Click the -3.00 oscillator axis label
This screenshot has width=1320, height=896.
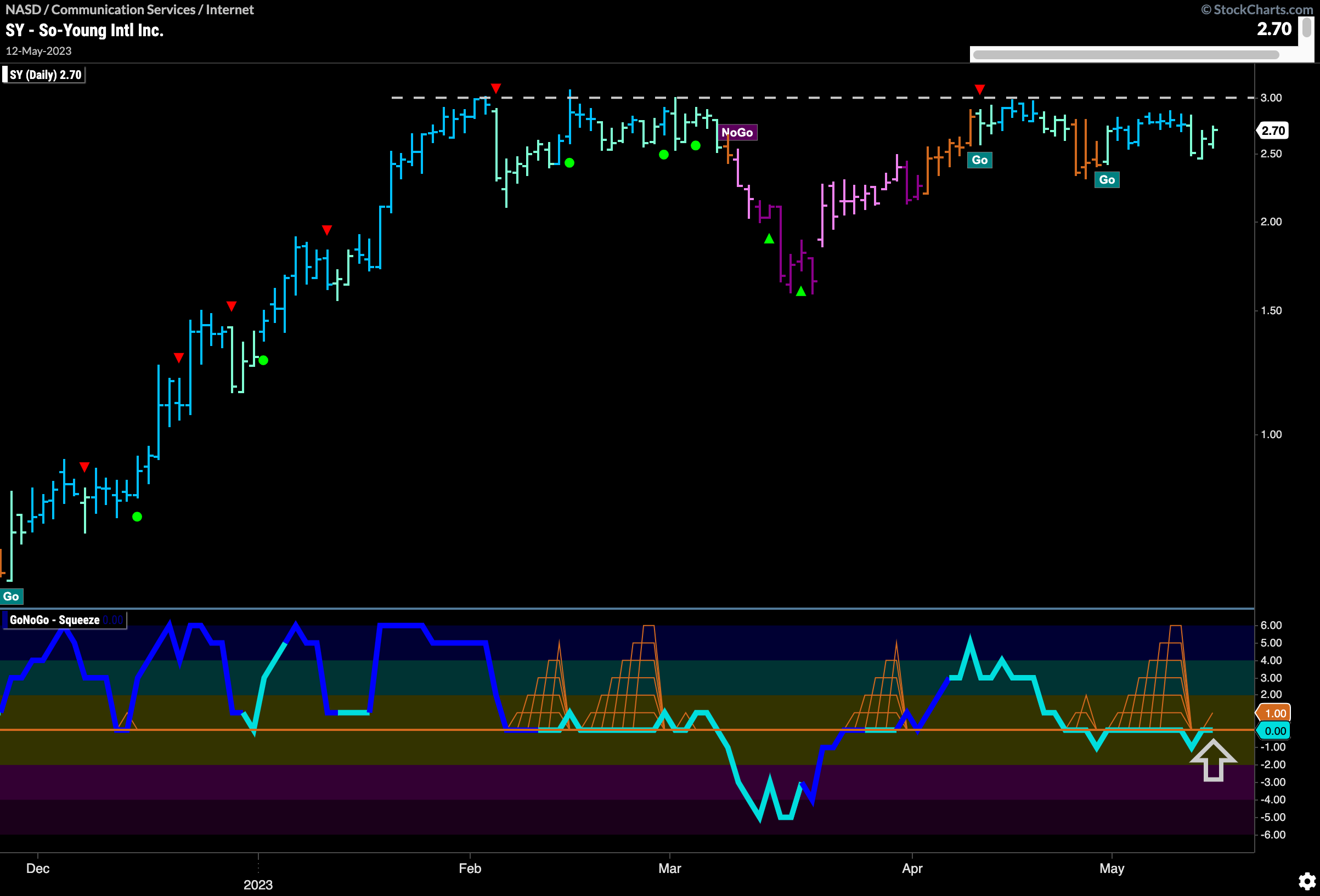tap(1272, 782)
